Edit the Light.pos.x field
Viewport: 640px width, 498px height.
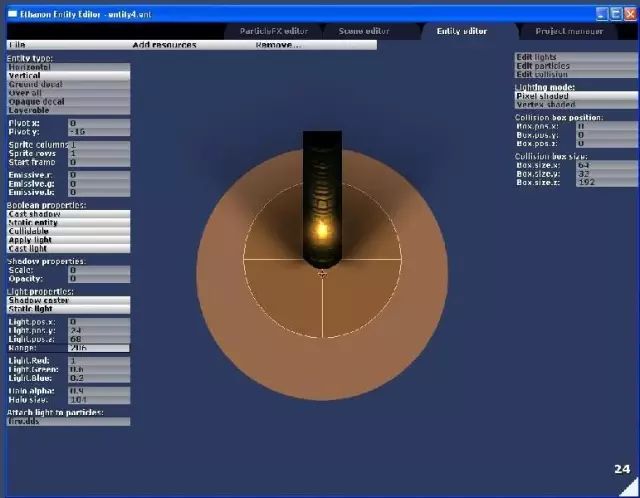tap(99, 322)
